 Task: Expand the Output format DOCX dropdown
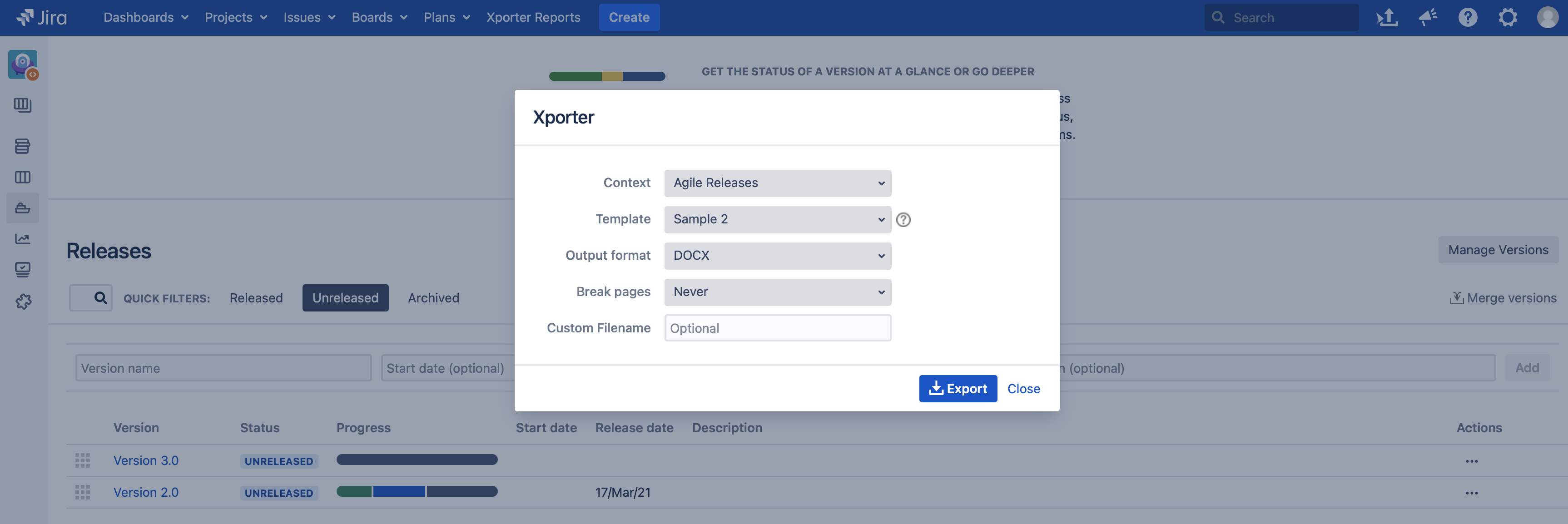coord(777,256)
